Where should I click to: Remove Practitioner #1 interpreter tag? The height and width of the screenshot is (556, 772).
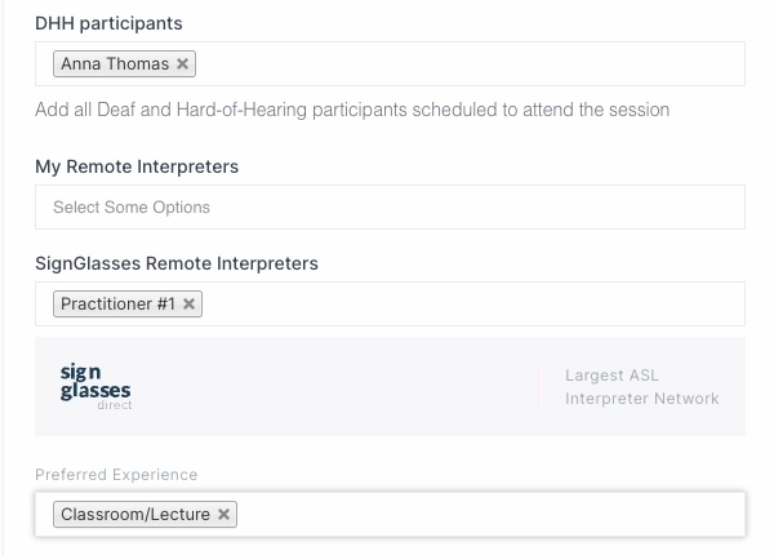coord(189,304)
